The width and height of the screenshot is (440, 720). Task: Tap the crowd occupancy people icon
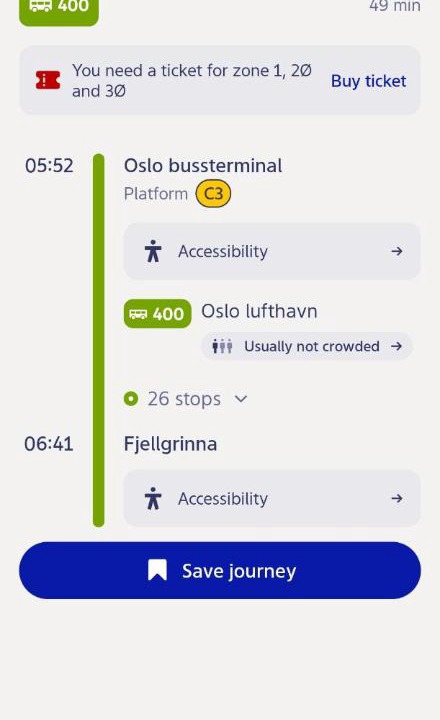click(222, 346)
